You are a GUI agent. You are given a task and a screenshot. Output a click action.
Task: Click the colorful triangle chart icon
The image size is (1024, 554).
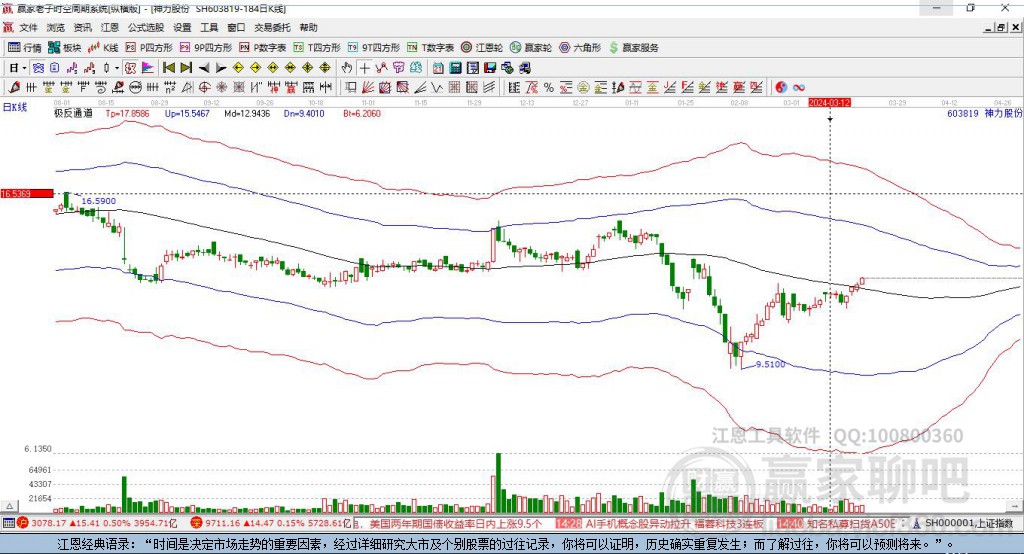click(x=148, y=68)
